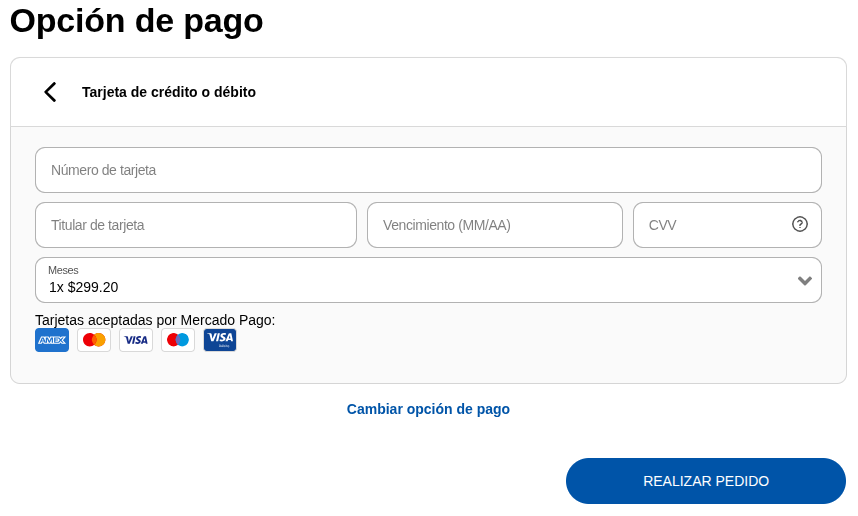The image size is (858, 516).
Task: Expand the Meses installments chevron
Action: pos(804,281)
